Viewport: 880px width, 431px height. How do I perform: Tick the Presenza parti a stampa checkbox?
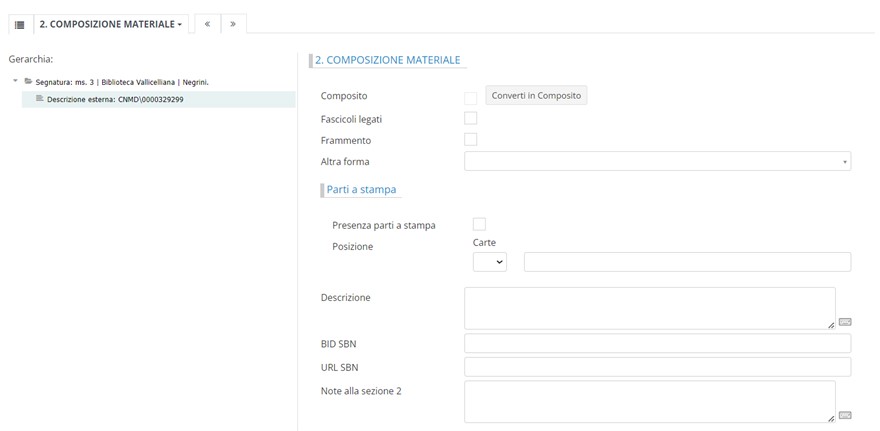pyautogui.click(x=479, y=224)
